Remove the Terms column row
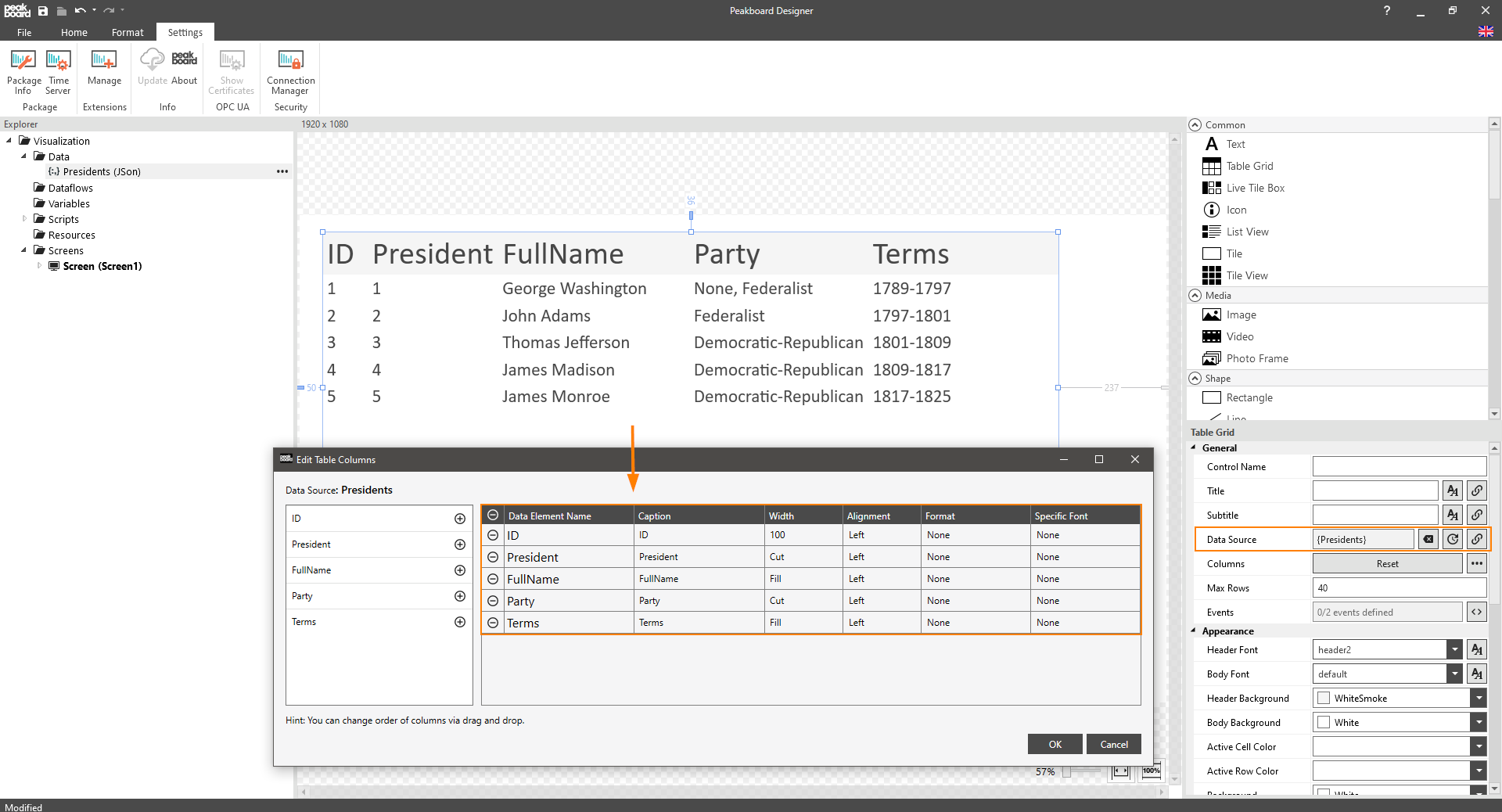 (x=493, y=623)
